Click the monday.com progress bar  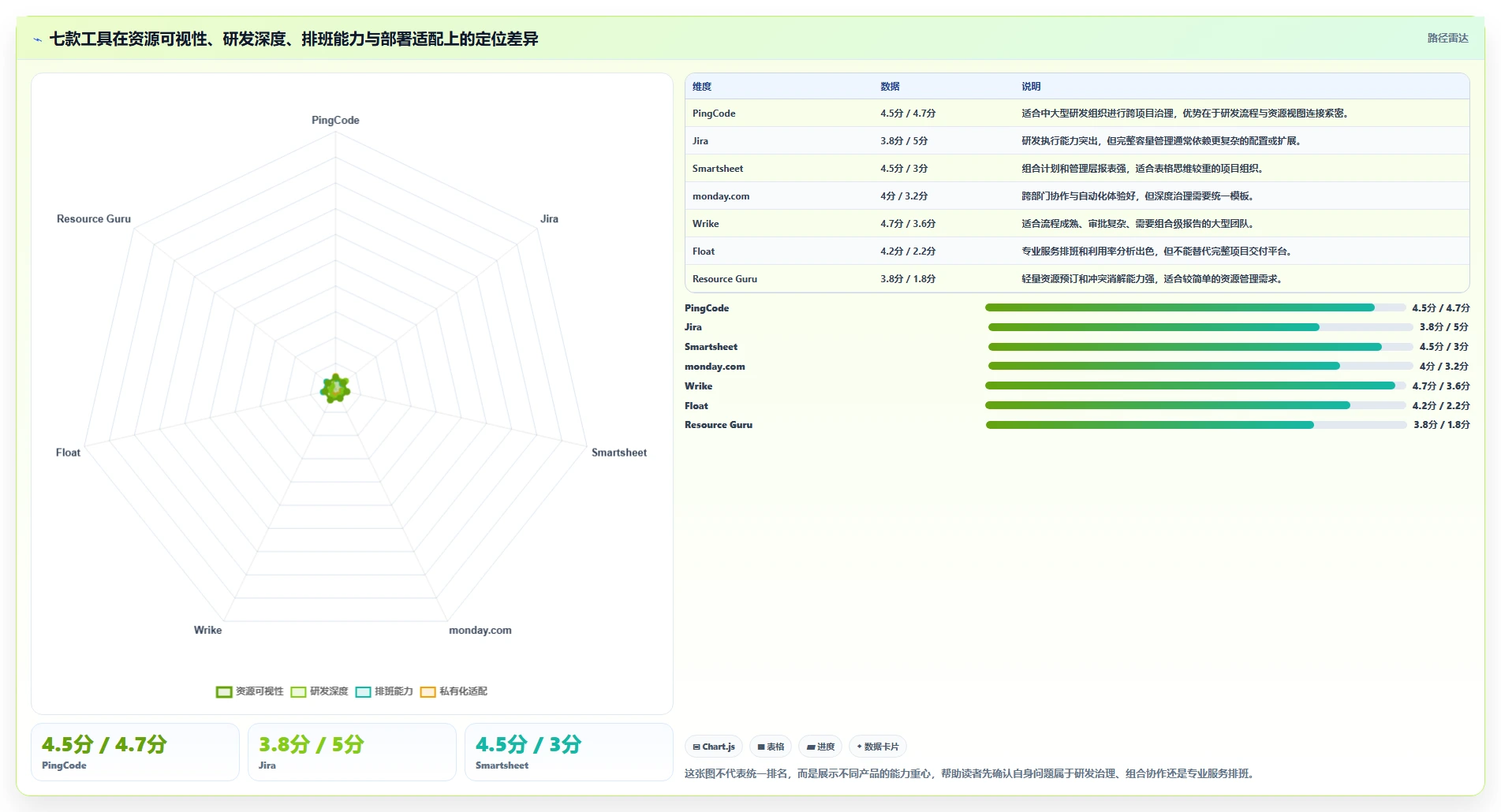pos(1200,366)
